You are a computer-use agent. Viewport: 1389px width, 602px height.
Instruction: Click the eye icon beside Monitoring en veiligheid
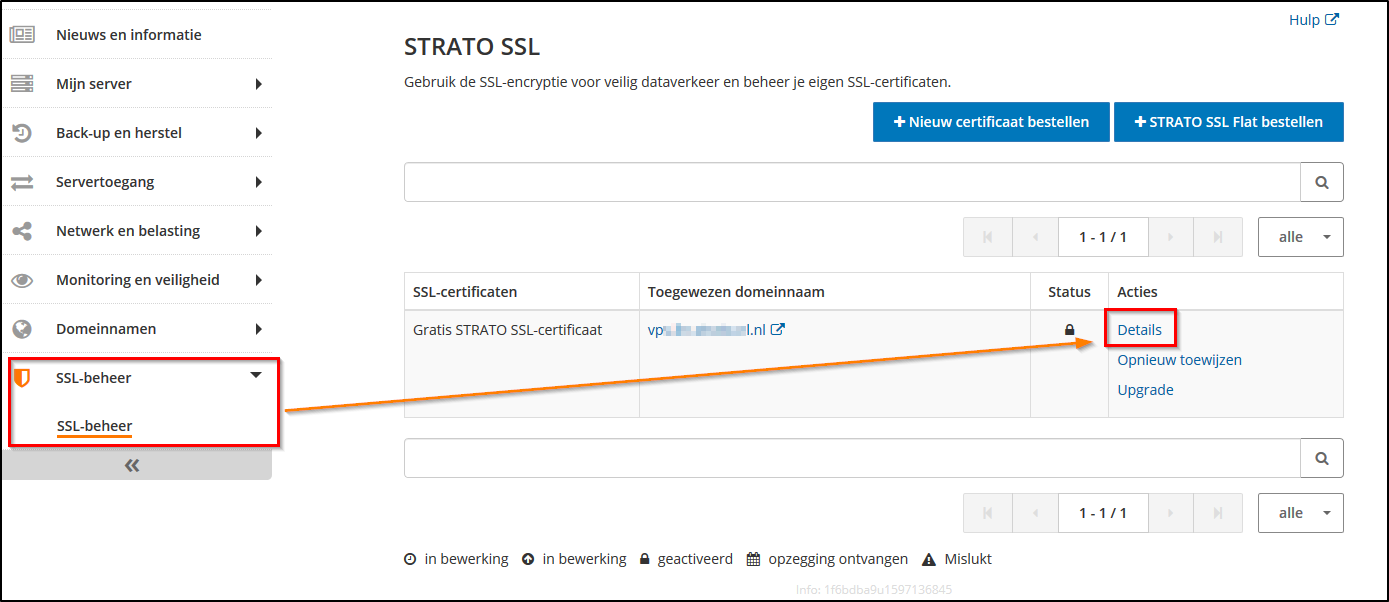pos(22,279)
